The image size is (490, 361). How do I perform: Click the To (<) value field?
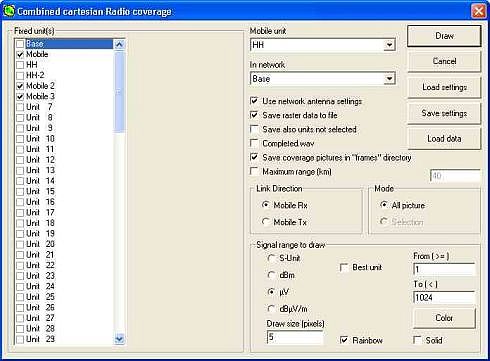[x=444, y=297]
